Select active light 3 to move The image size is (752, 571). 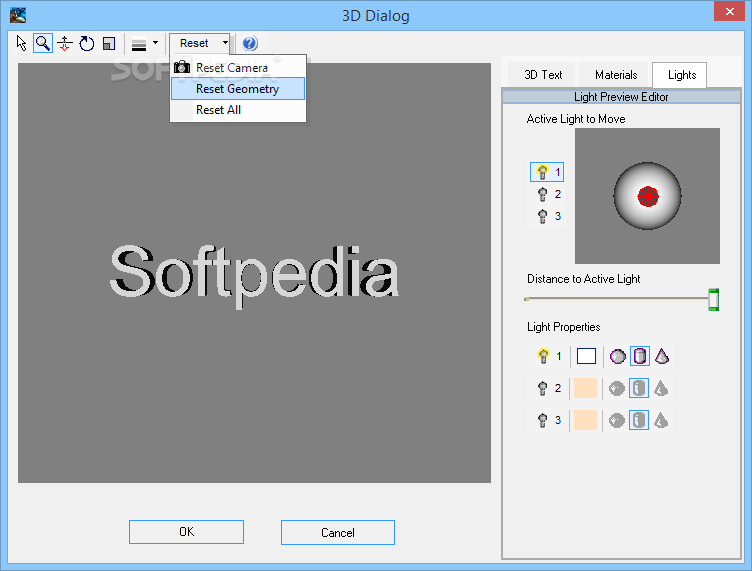547,216
